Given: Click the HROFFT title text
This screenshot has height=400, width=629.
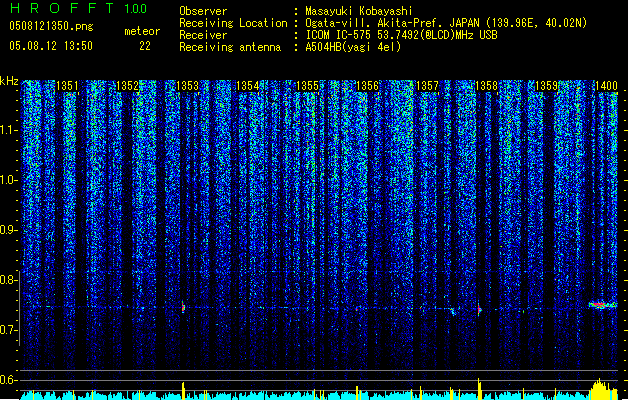Looking at the screenshot, I should coord(63,9).
